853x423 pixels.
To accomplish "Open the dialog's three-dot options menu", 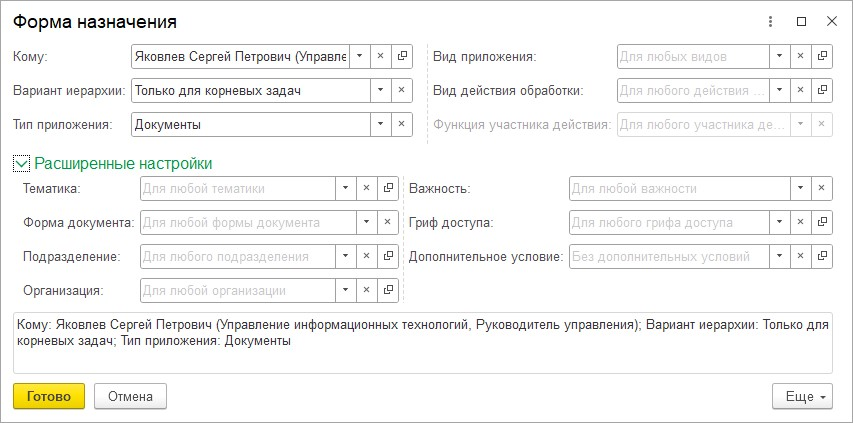I will tap(770, 21).
